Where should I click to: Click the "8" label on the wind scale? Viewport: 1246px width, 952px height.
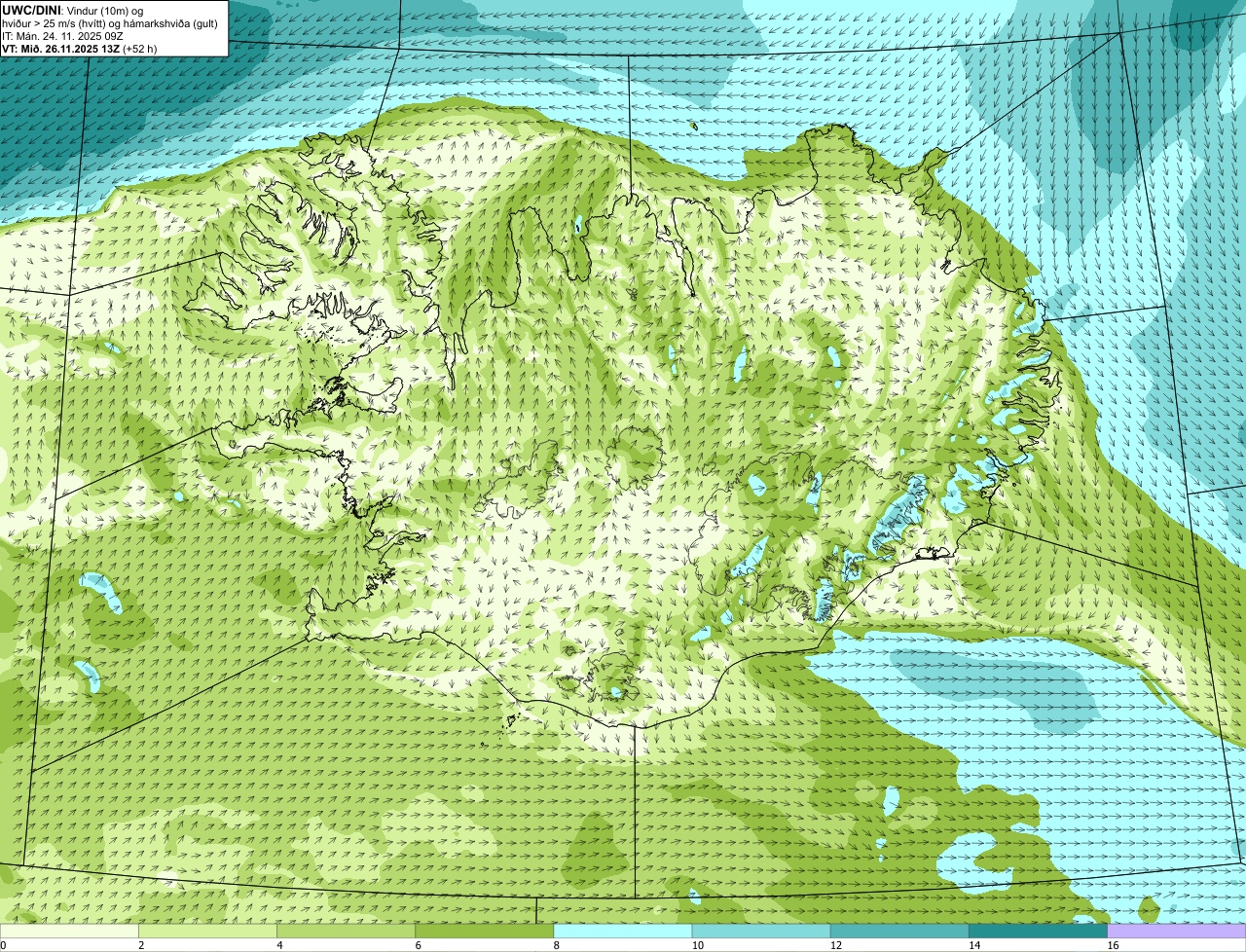coord(556,945)
